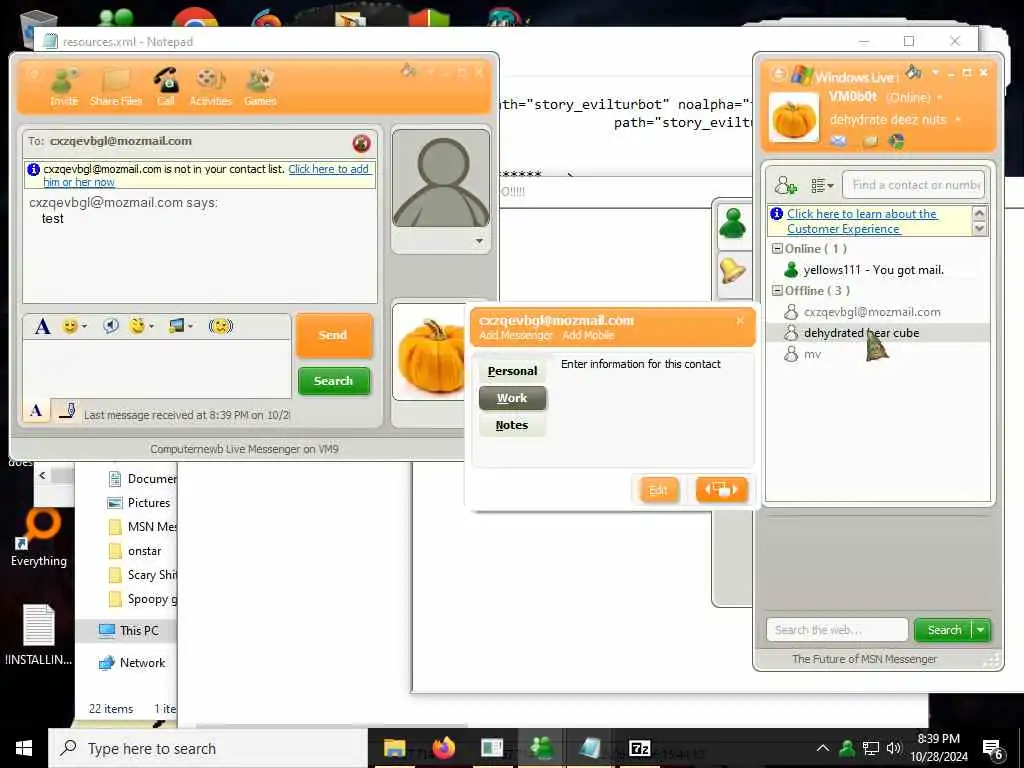Open the font 'A' tool in message toolbar
Viewport: 1024px width, 768px height.
[x=43, y=326]
